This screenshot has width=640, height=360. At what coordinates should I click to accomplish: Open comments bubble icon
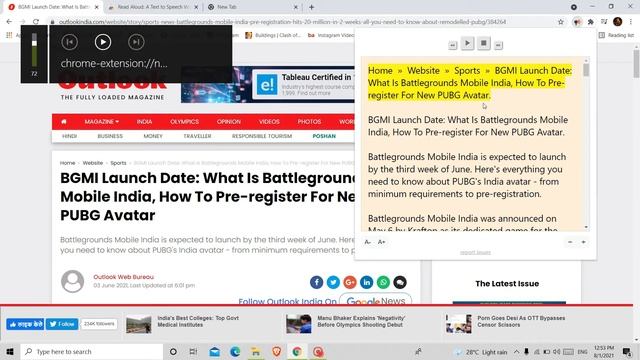pyautogui.click(x=400, y=282)
